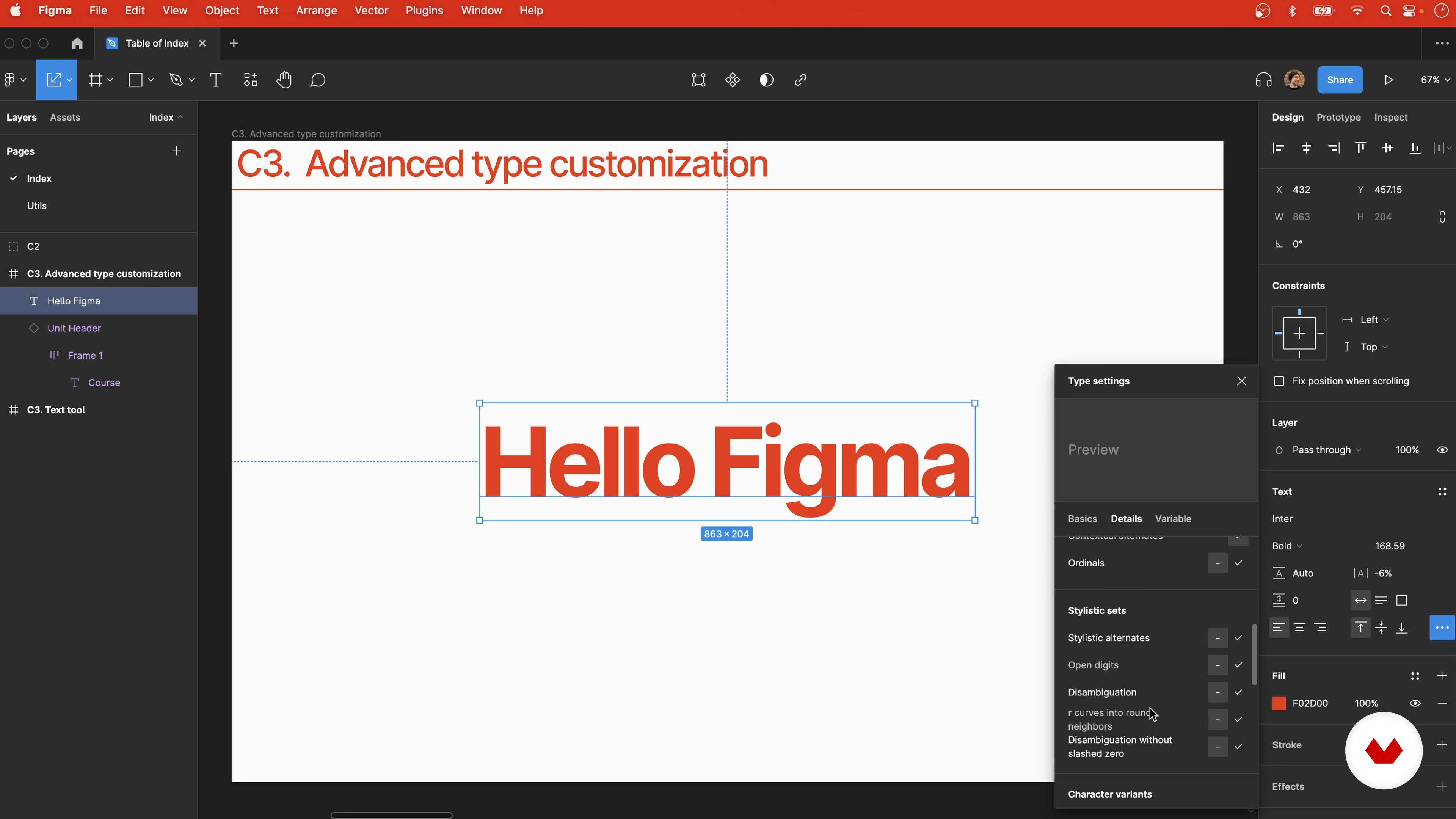Screen dimensions: 1456x819
Task: Select the Rectangle shape tool
Action: [136, 80]
